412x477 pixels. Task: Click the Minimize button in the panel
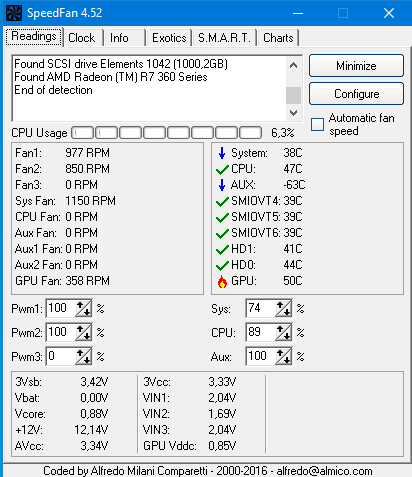[356, 66]
